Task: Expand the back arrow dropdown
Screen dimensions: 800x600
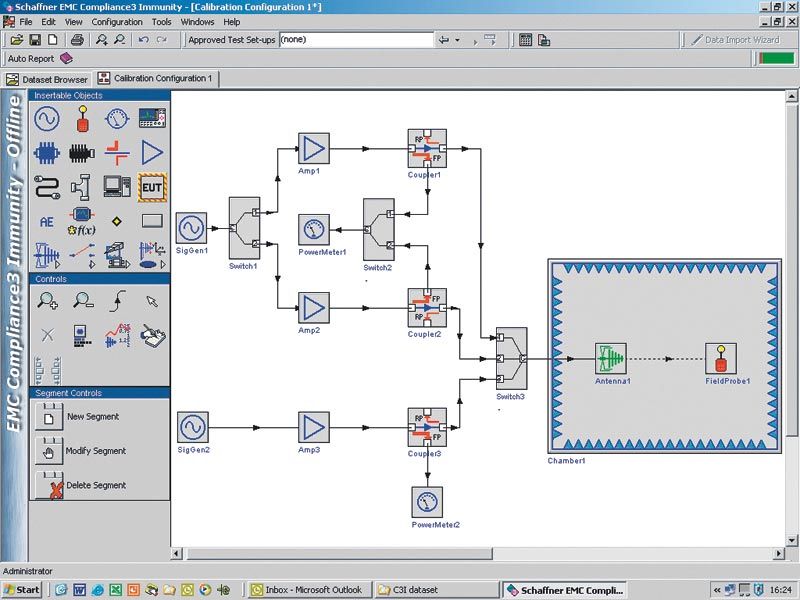Action: [458, 40]
